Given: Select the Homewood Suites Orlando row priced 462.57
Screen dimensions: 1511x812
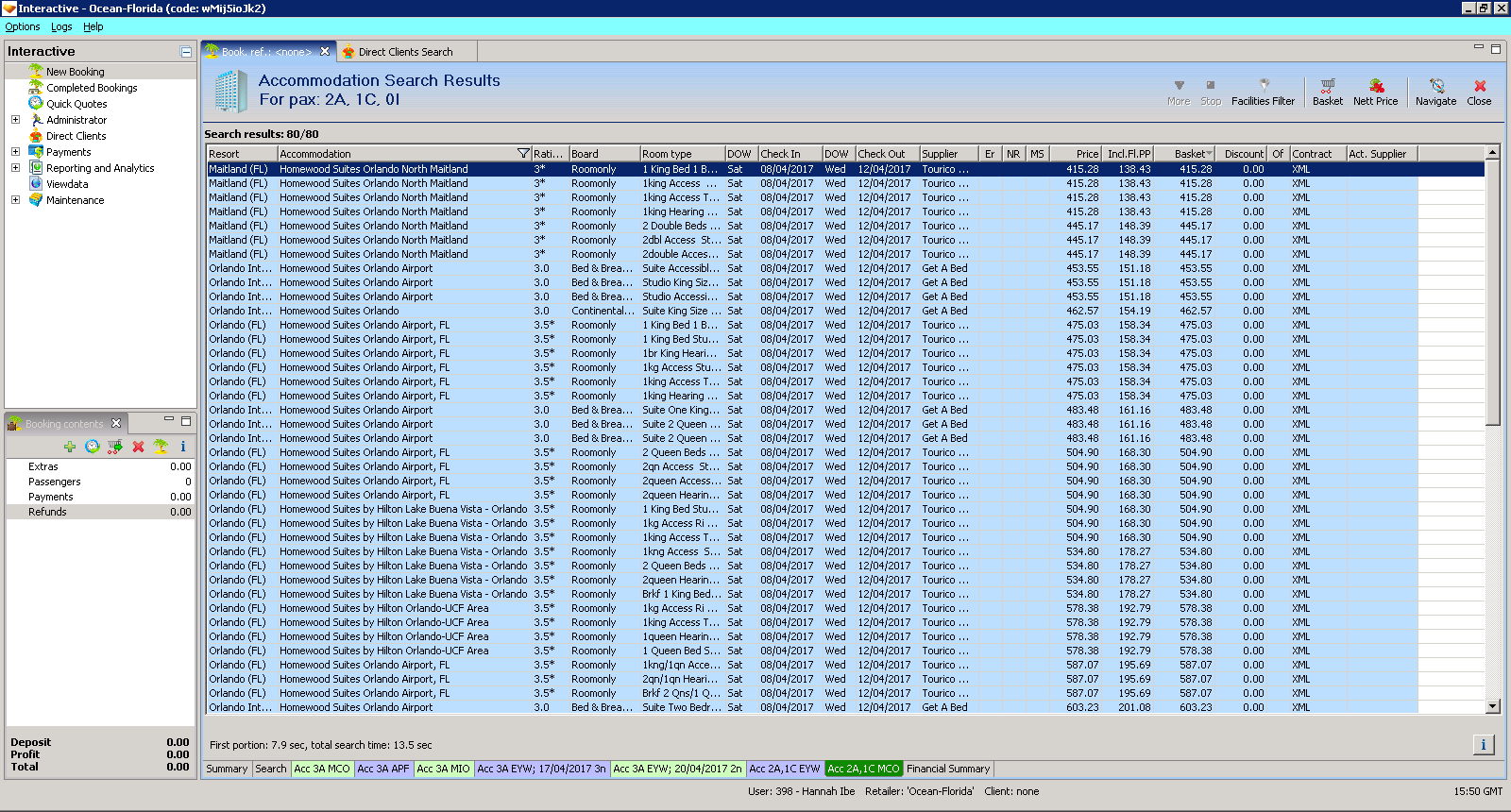Looking at the screenshot, I should tap(846, 311).
